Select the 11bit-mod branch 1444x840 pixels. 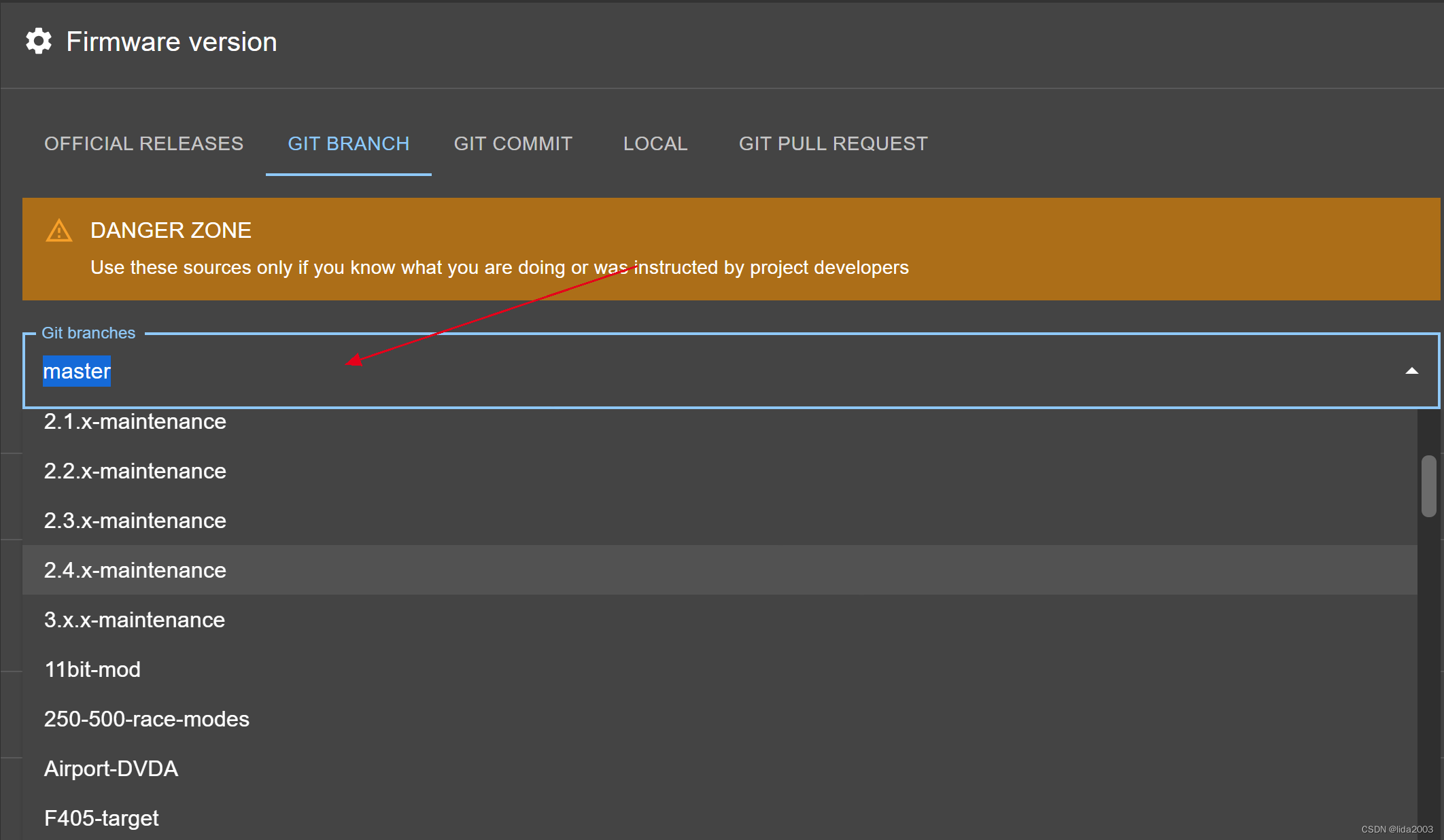point(92,670)
